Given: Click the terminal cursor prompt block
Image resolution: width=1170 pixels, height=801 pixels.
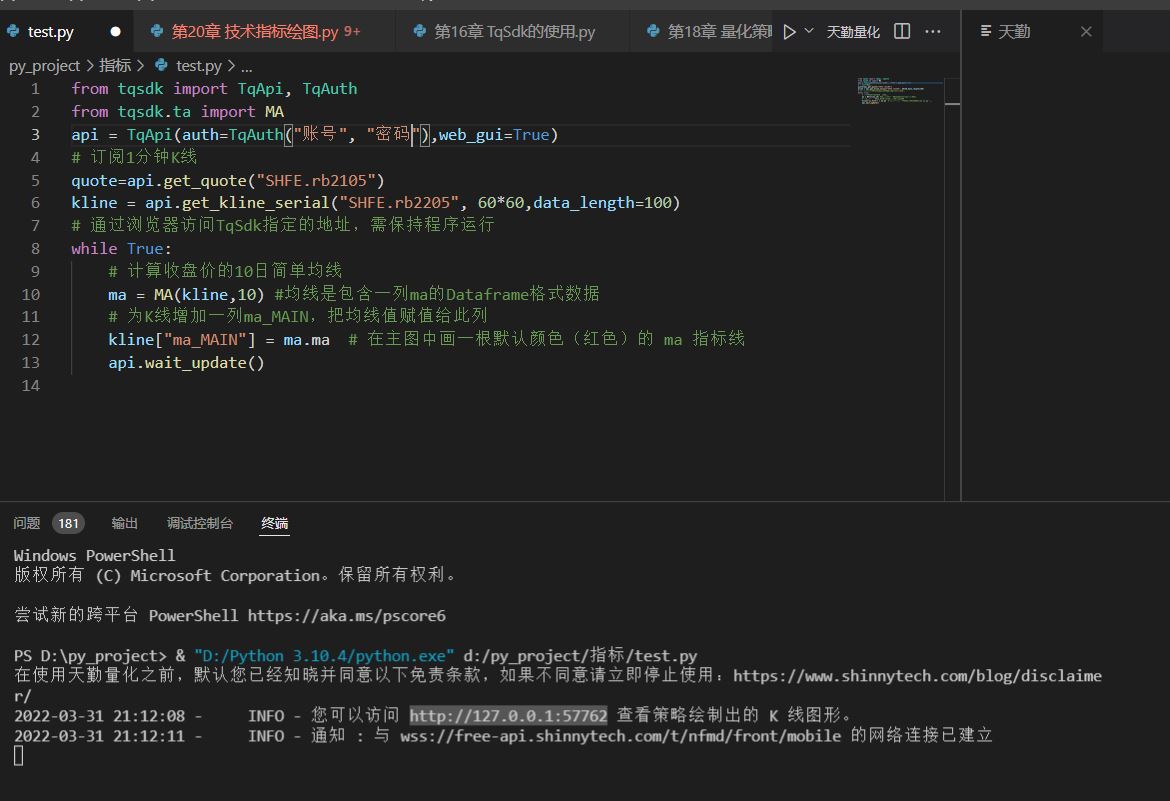Looking at the screenshot, I should tap(19, 756).
